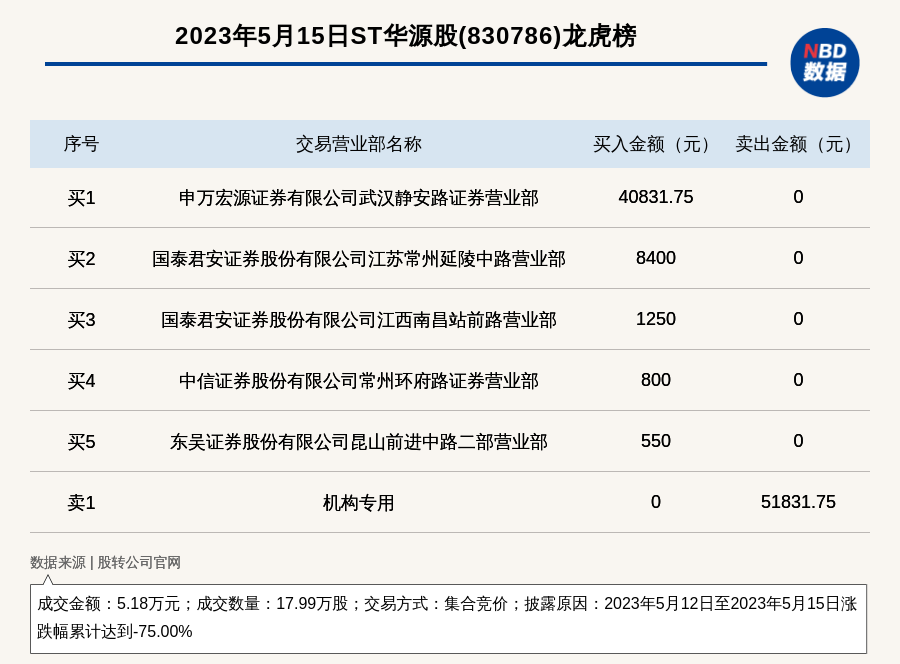The width and height of the screenshot is (900, 664).
Task: Click the 交易营业部名称 column header
Action: pyautogui.click(x=359, y=144)
